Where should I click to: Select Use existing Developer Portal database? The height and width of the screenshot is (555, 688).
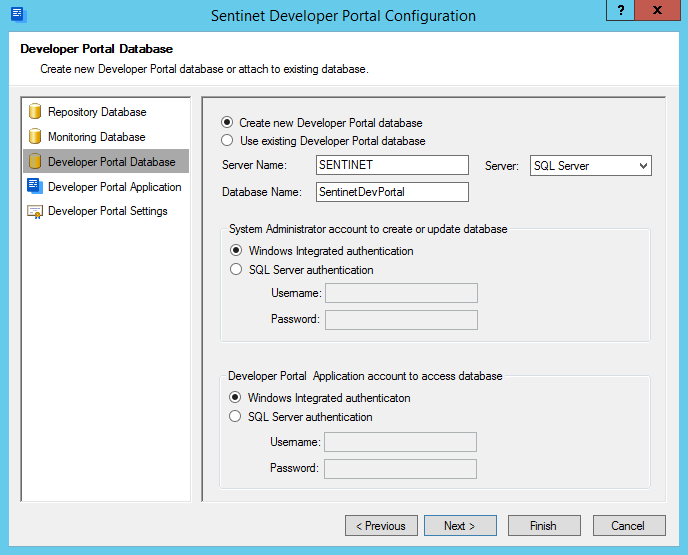click(x=227, y=140)
